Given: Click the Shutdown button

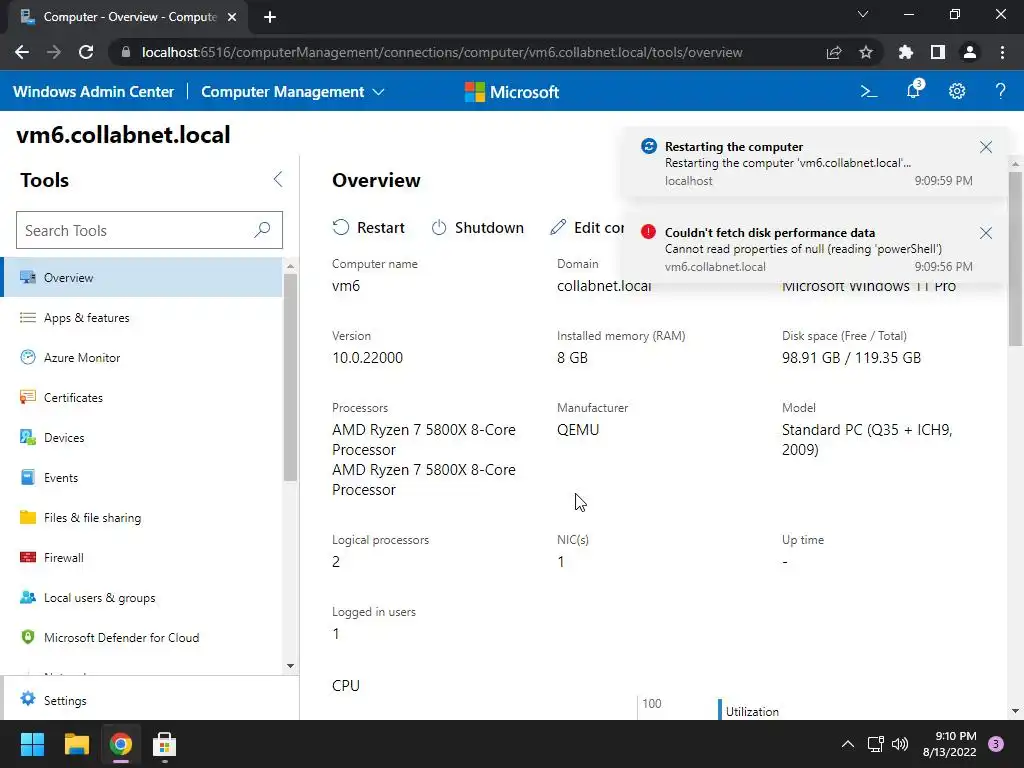Looking at the screenshot, I should (477, 227).
